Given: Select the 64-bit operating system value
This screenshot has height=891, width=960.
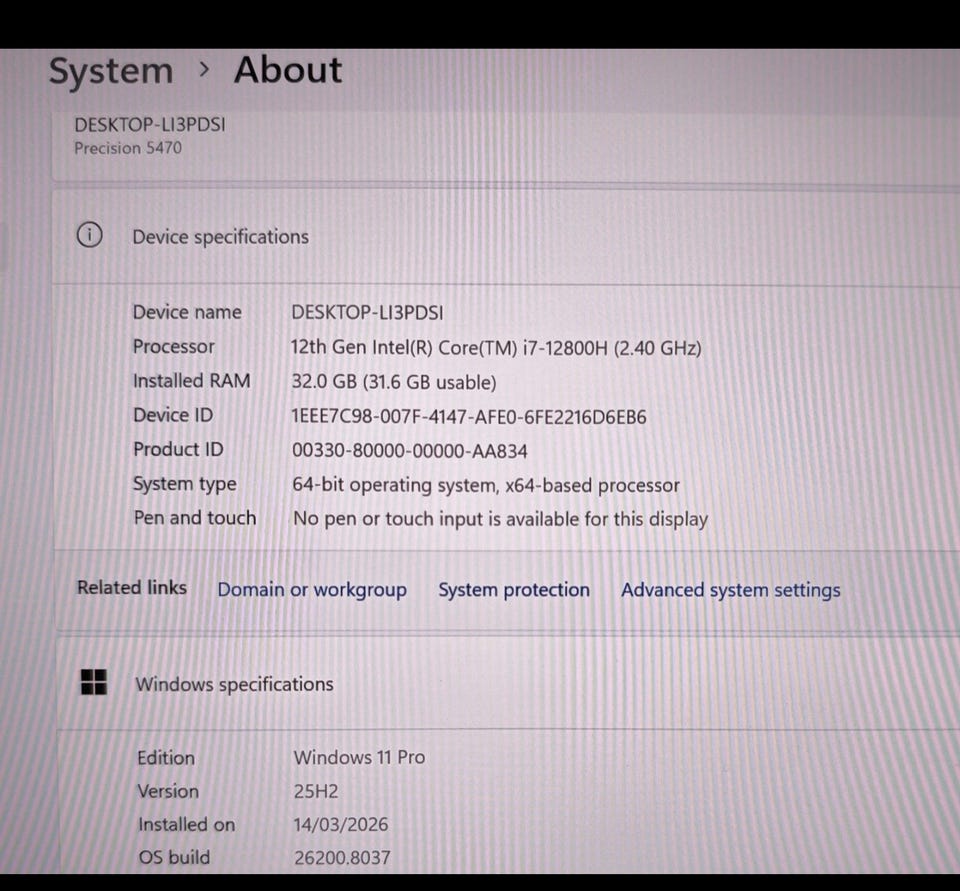Looking at the screenshot, I should (486, 486).
